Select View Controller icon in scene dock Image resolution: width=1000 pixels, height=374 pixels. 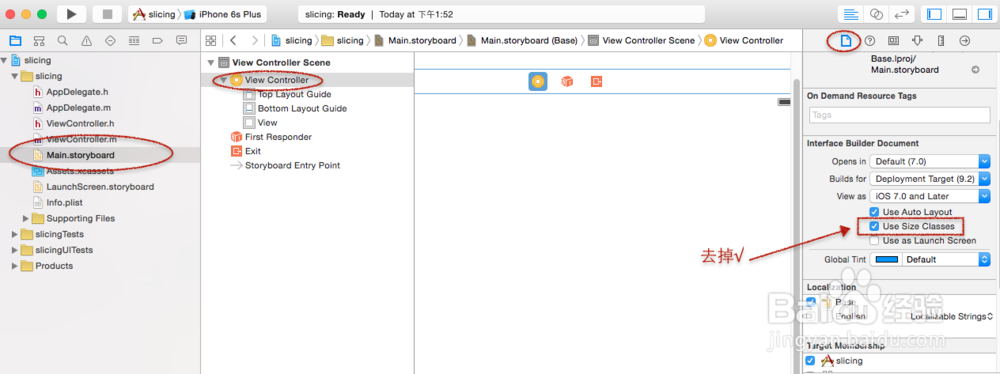(x=538, y=81)
